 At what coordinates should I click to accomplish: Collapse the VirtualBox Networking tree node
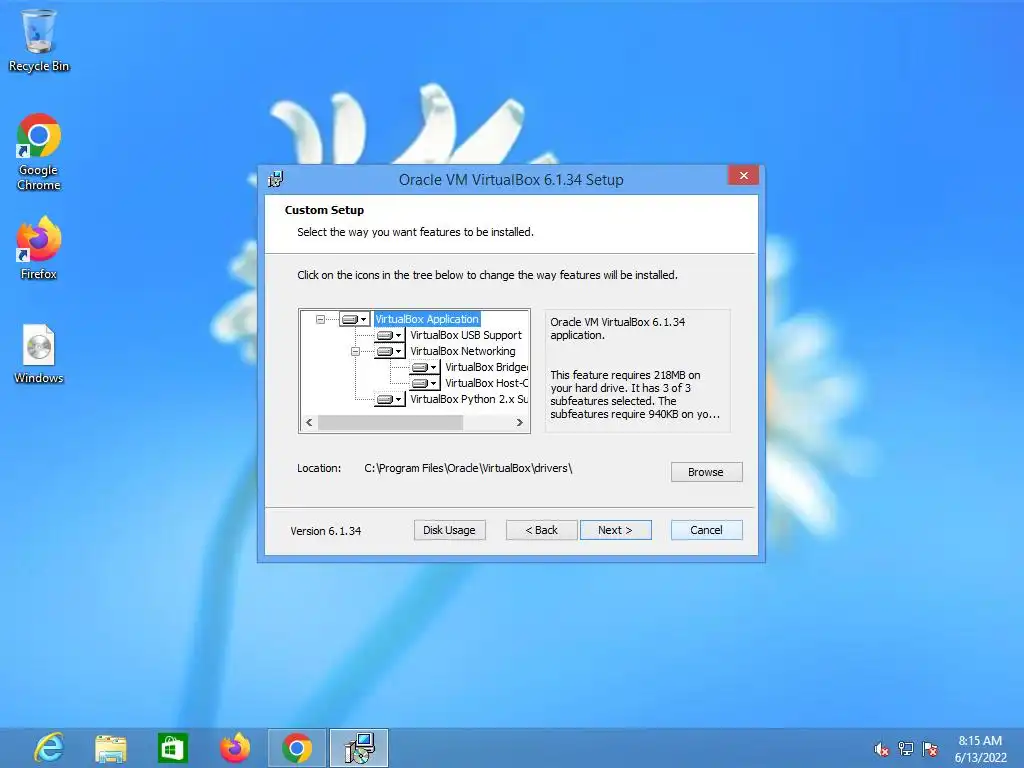pyautogui.click(x=355, y=351)
